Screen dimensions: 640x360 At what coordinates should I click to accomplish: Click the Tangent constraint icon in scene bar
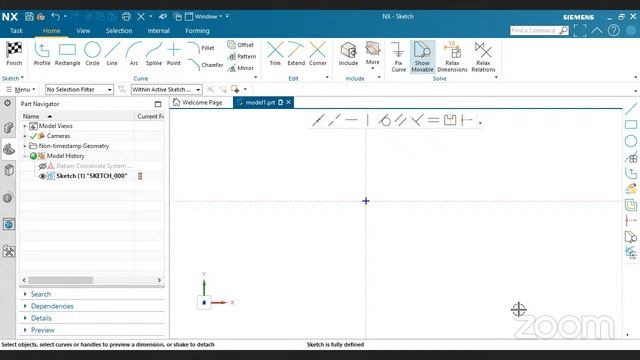pyautogui.click(x=384, y=120)
